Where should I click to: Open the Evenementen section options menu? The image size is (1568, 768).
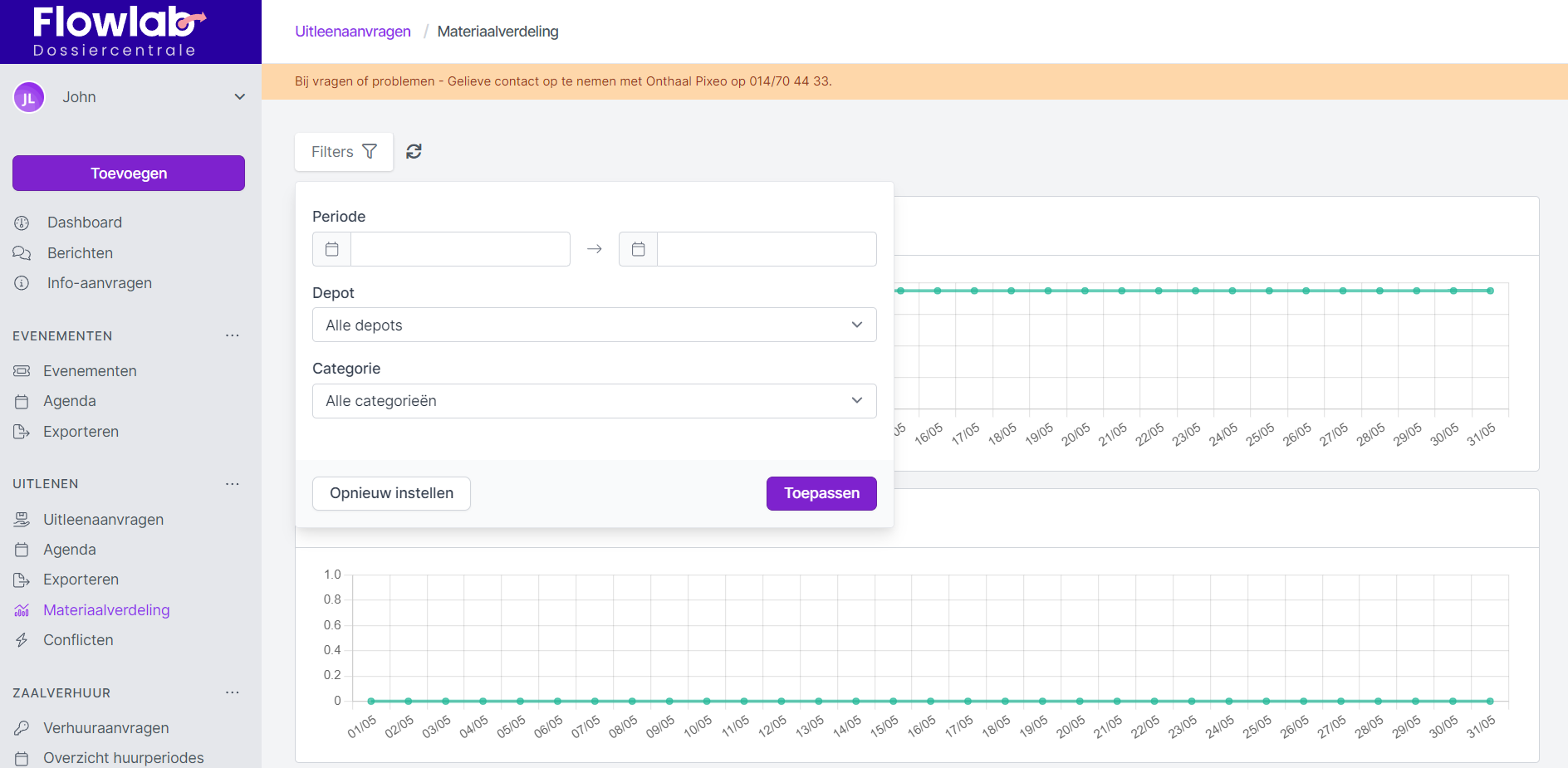coord(232,335)
